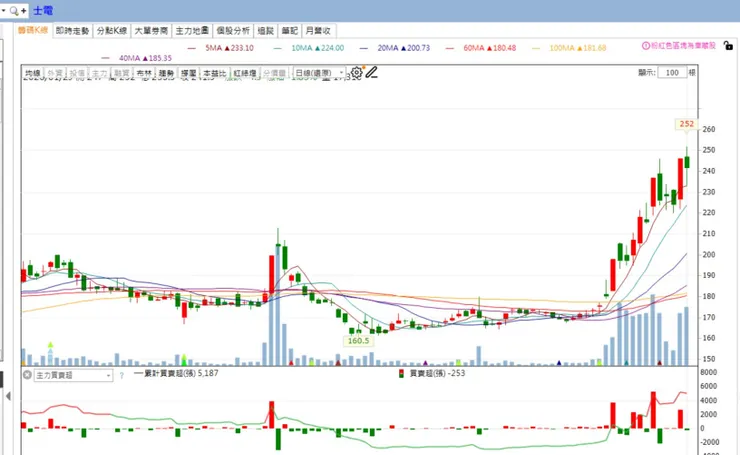Screen dimensions: 740x455
Task: Toggle the 撐壓 overlay button
Action: (x=188, y=73)
